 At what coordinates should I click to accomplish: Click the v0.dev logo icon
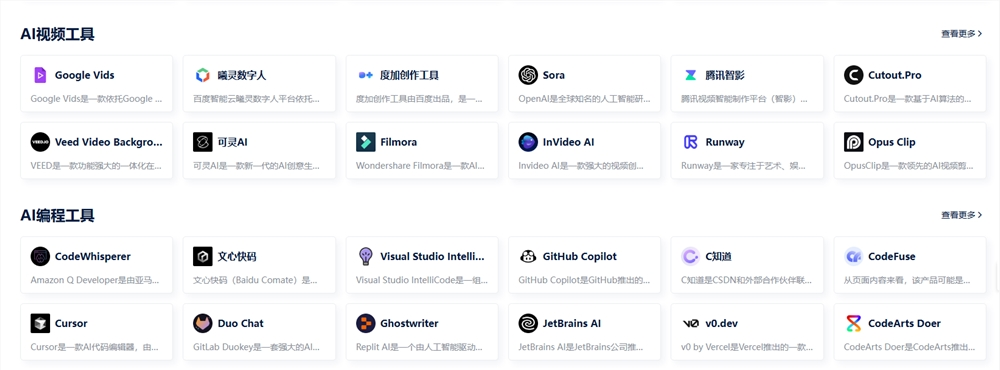coord(691,323)
